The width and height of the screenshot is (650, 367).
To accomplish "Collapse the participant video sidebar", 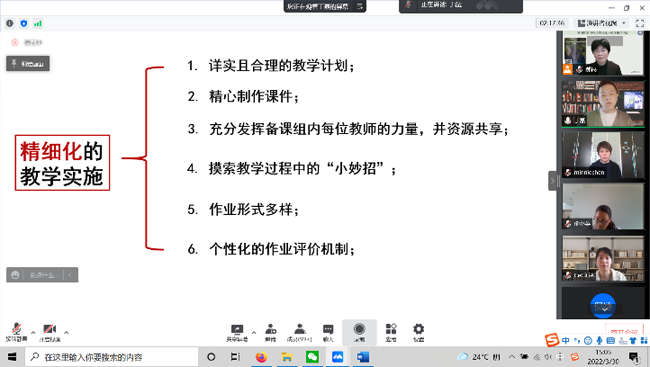I will (553, 181).
